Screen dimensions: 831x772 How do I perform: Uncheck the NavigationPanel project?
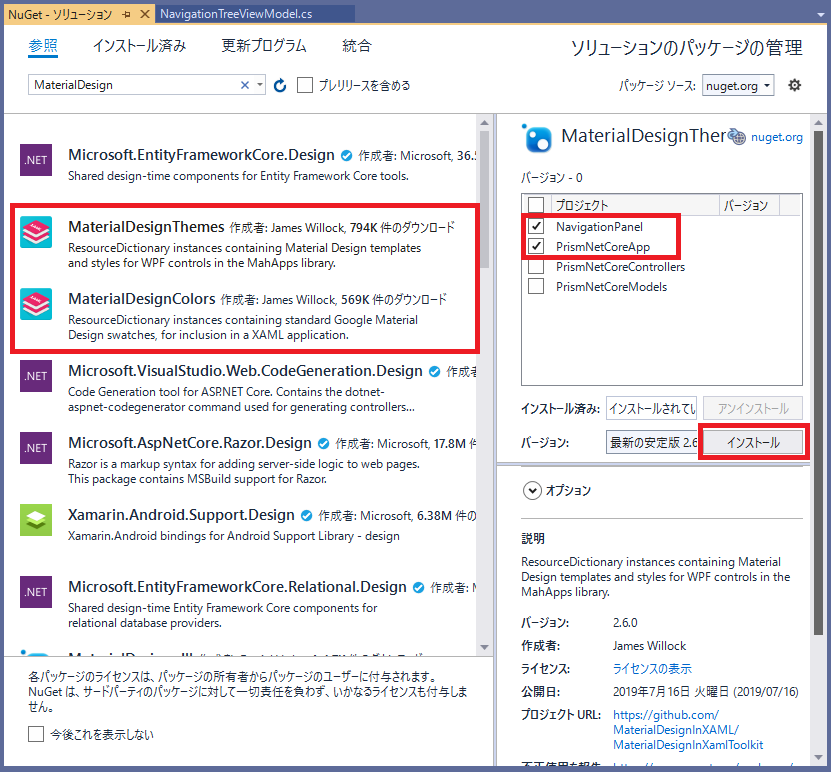pyautogui.click(x=536, y=226)
